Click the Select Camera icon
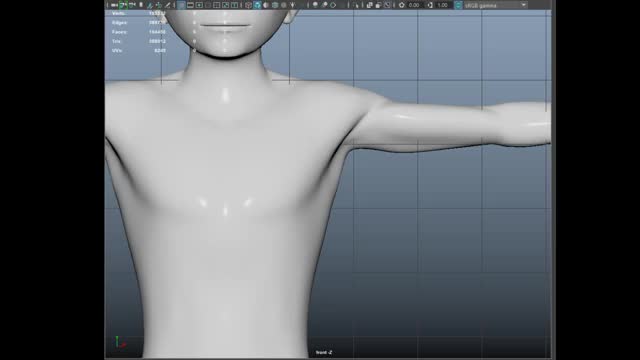The width and height of the screenshot is (640, 360). [115, 5]
